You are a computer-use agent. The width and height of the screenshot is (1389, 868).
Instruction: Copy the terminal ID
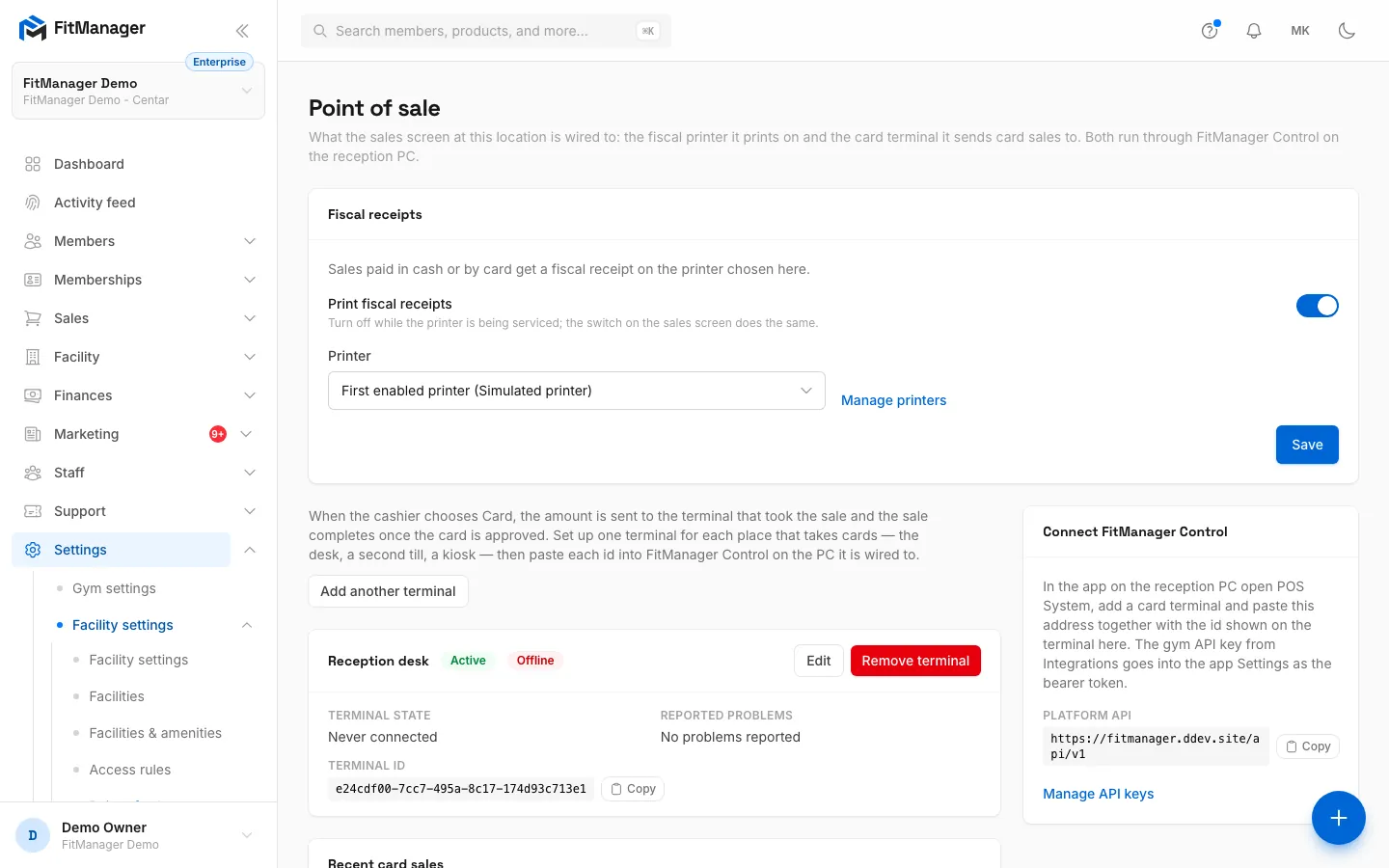633,789
